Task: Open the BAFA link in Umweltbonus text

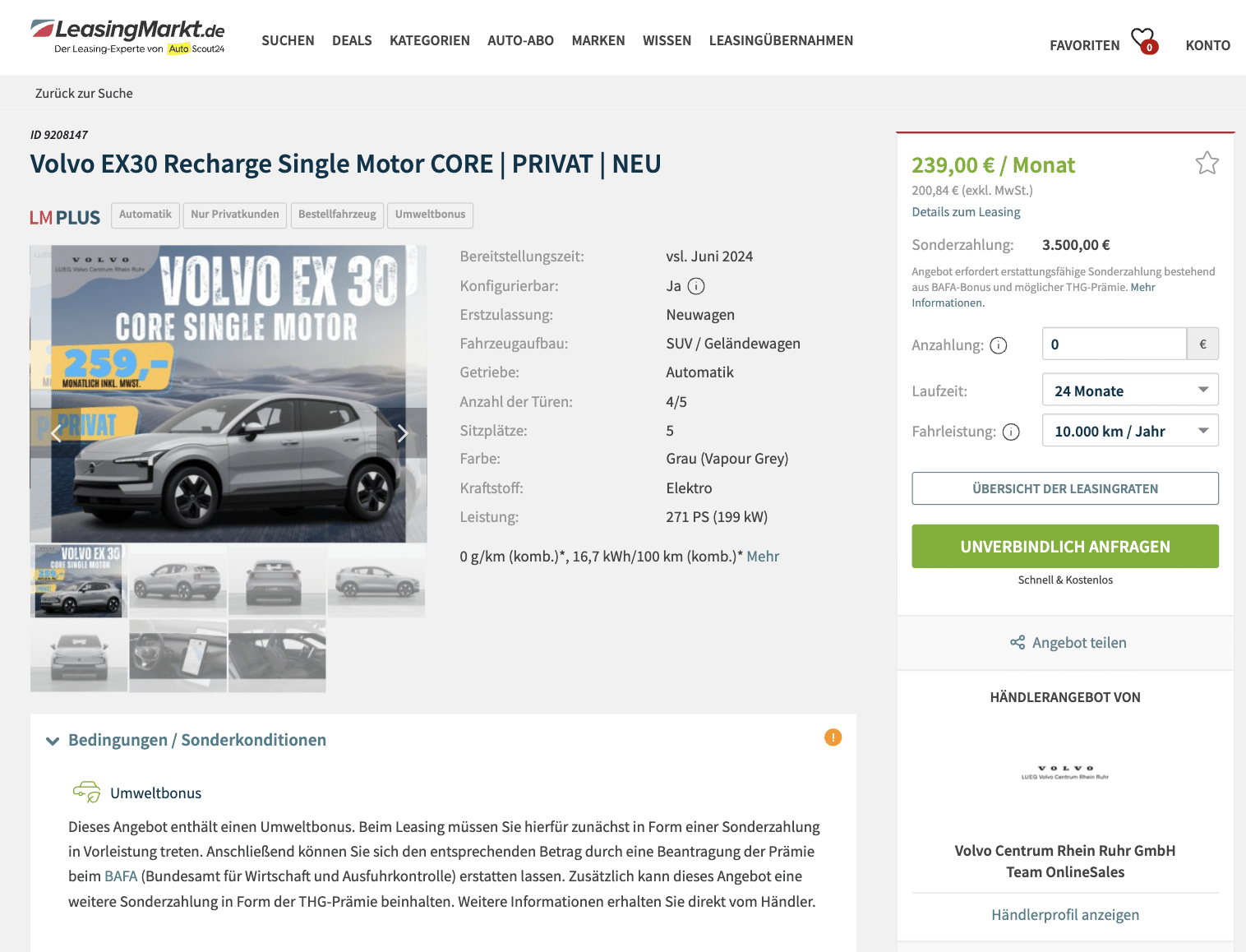Action: pyautogui.click(x=121, y=876)
